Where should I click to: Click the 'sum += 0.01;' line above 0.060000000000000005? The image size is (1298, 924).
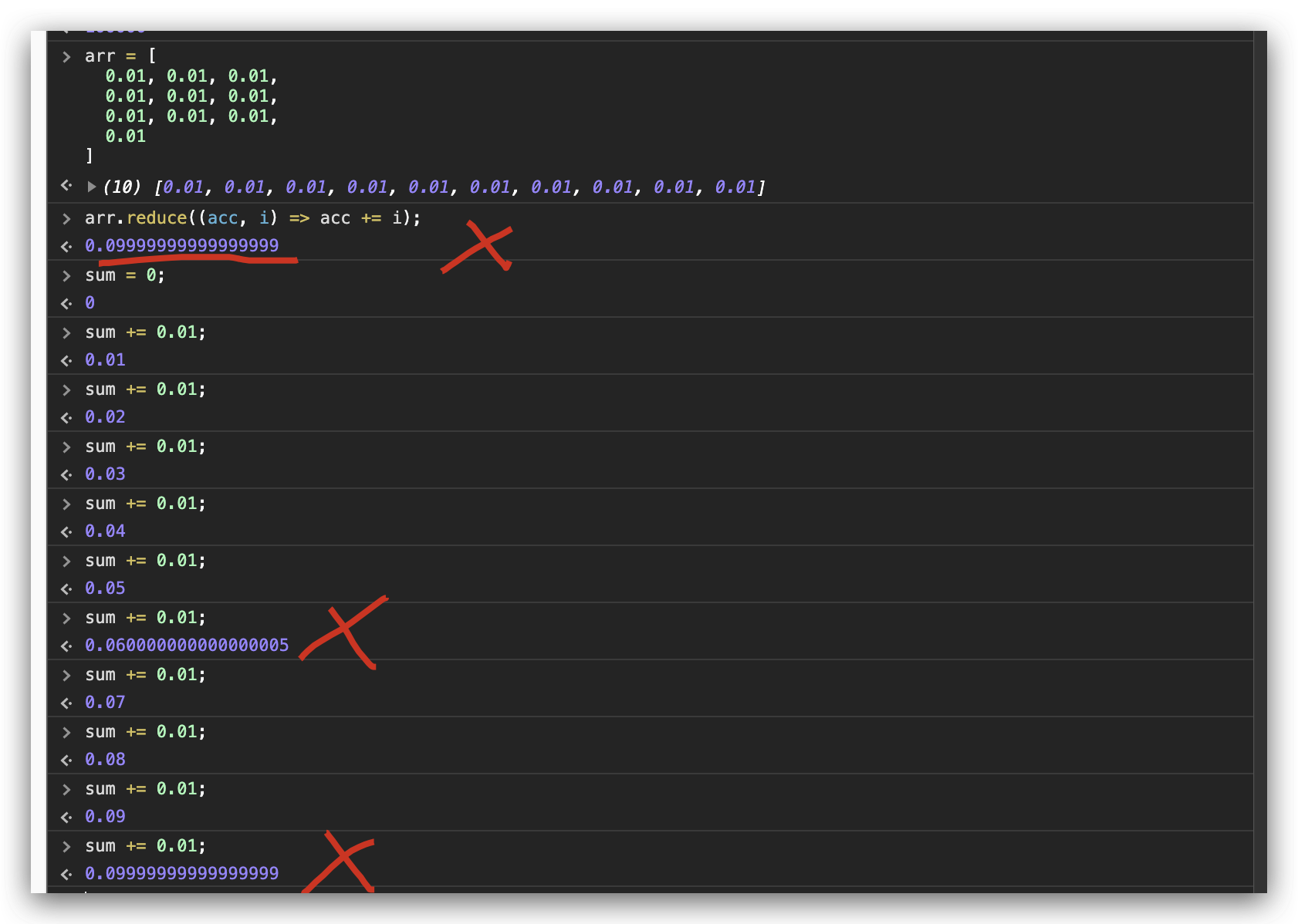[x=146, y=618]
